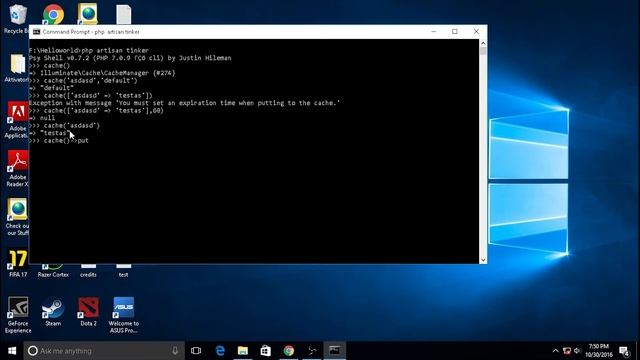Close the Command Prompt window

pos(476,31)
